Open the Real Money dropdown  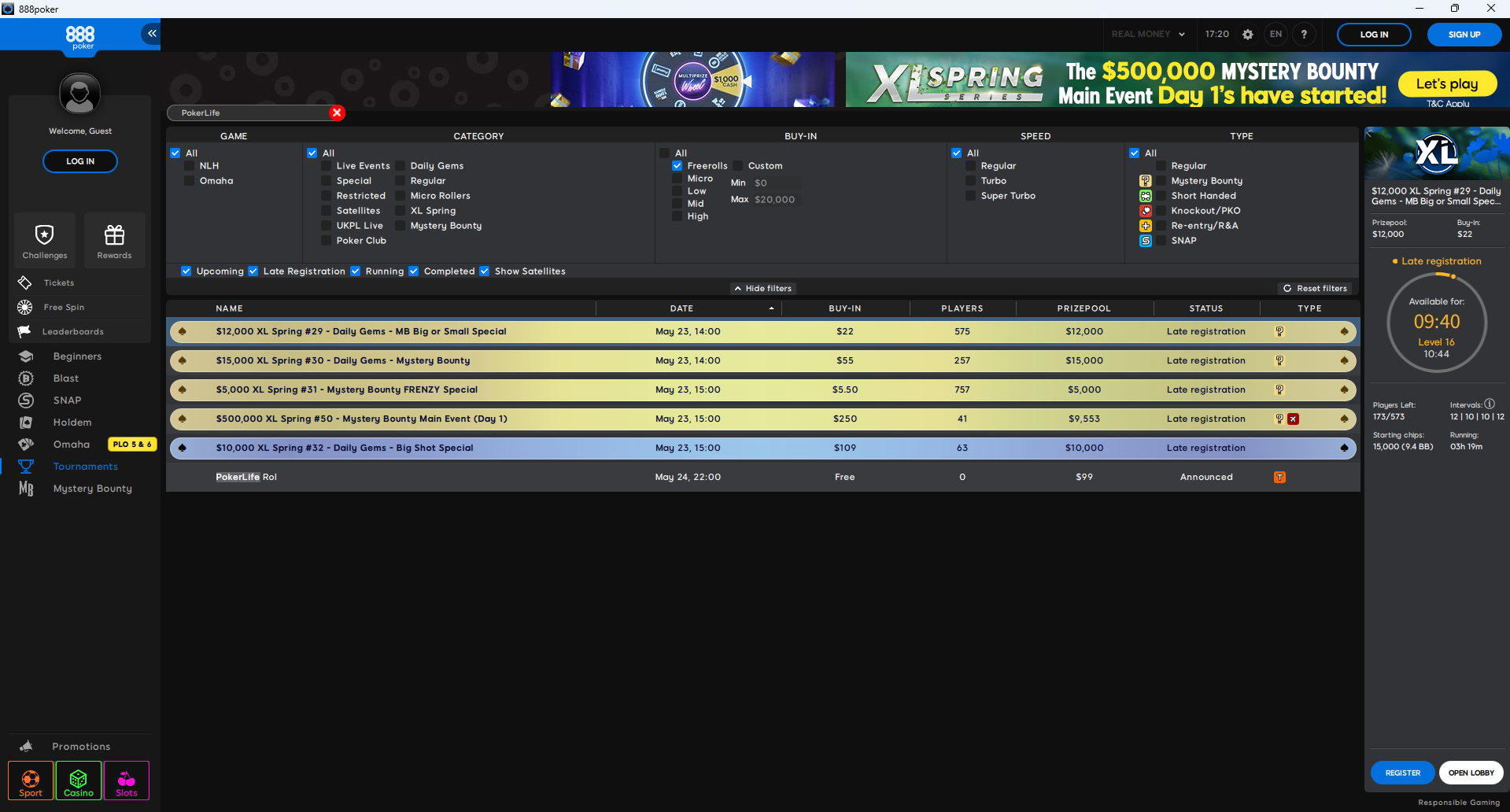[1148, 35]
